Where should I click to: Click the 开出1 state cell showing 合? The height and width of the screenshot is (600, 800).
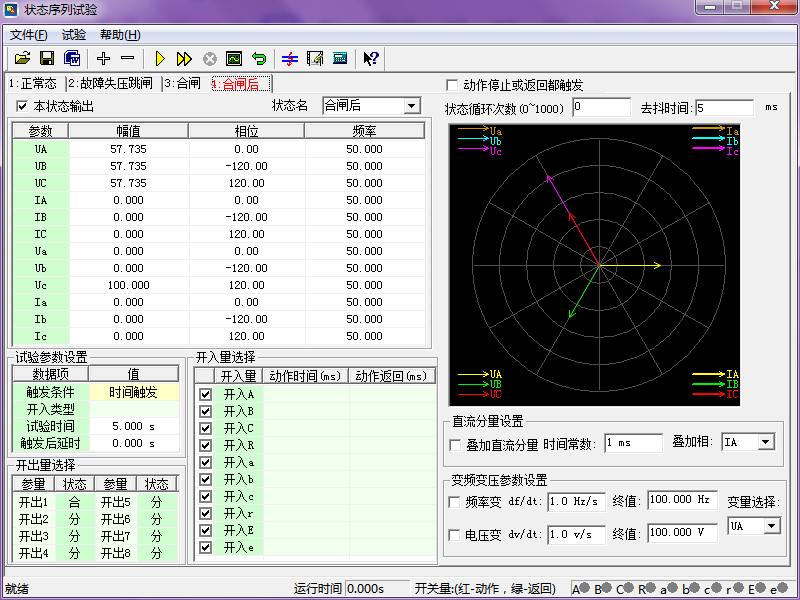pos(74,502)
